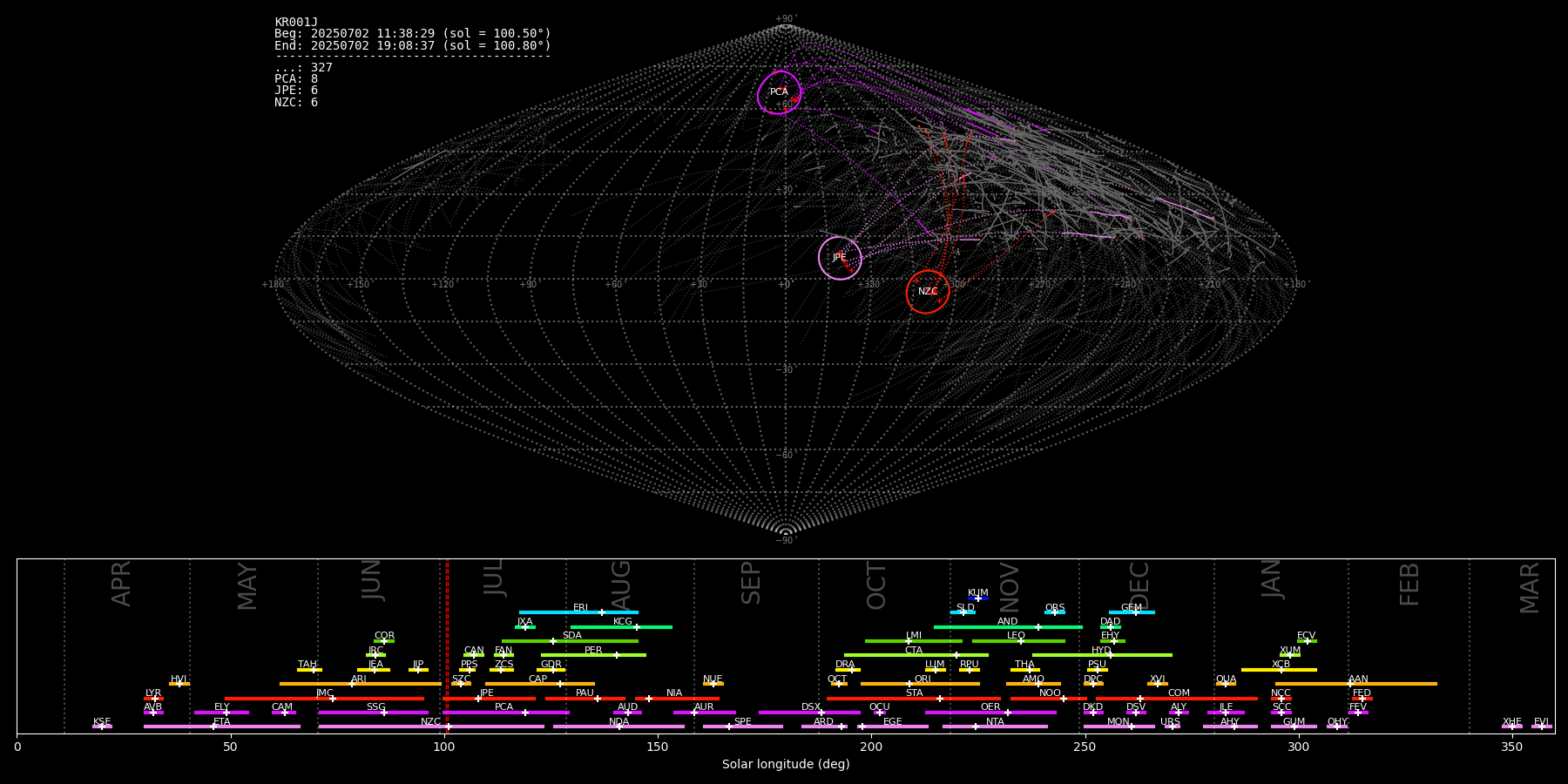Click the magenta PCA radiant circle on sky map

pyautogui.click(x=779, y=92)
